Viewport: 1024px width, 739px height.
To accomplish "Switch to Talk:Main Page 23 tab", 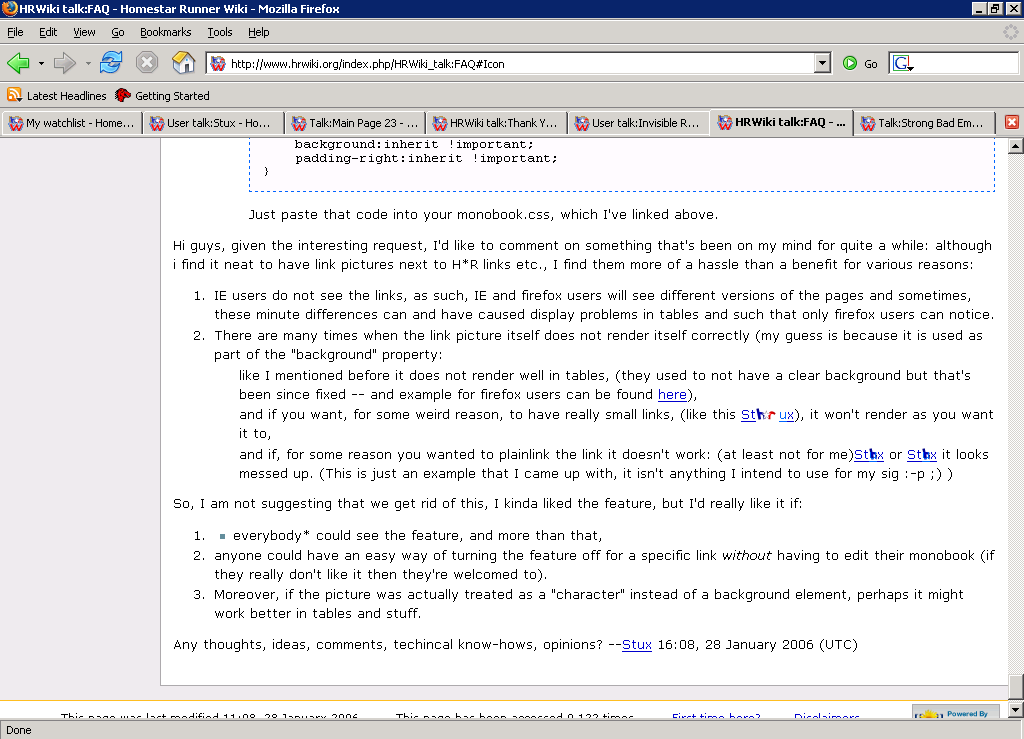I will (355, 123).
